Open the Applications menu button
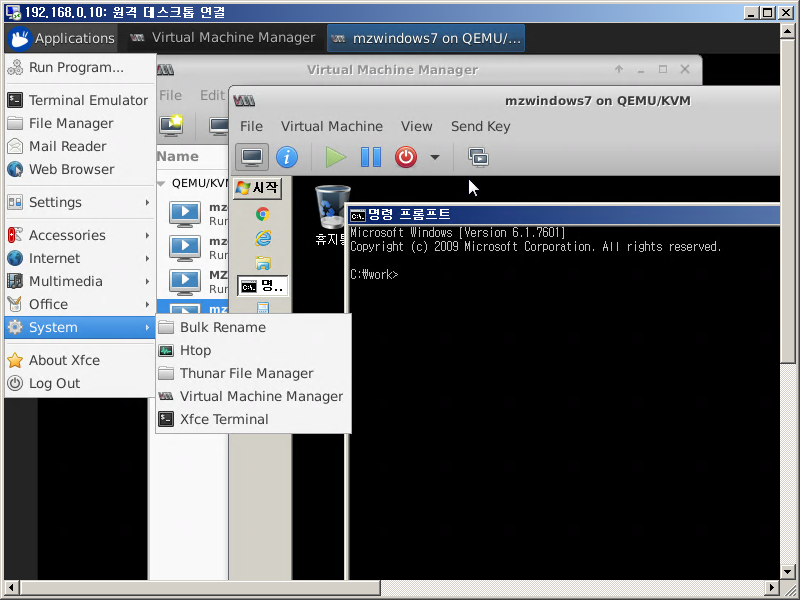The image size is (800, 600). 62,38
